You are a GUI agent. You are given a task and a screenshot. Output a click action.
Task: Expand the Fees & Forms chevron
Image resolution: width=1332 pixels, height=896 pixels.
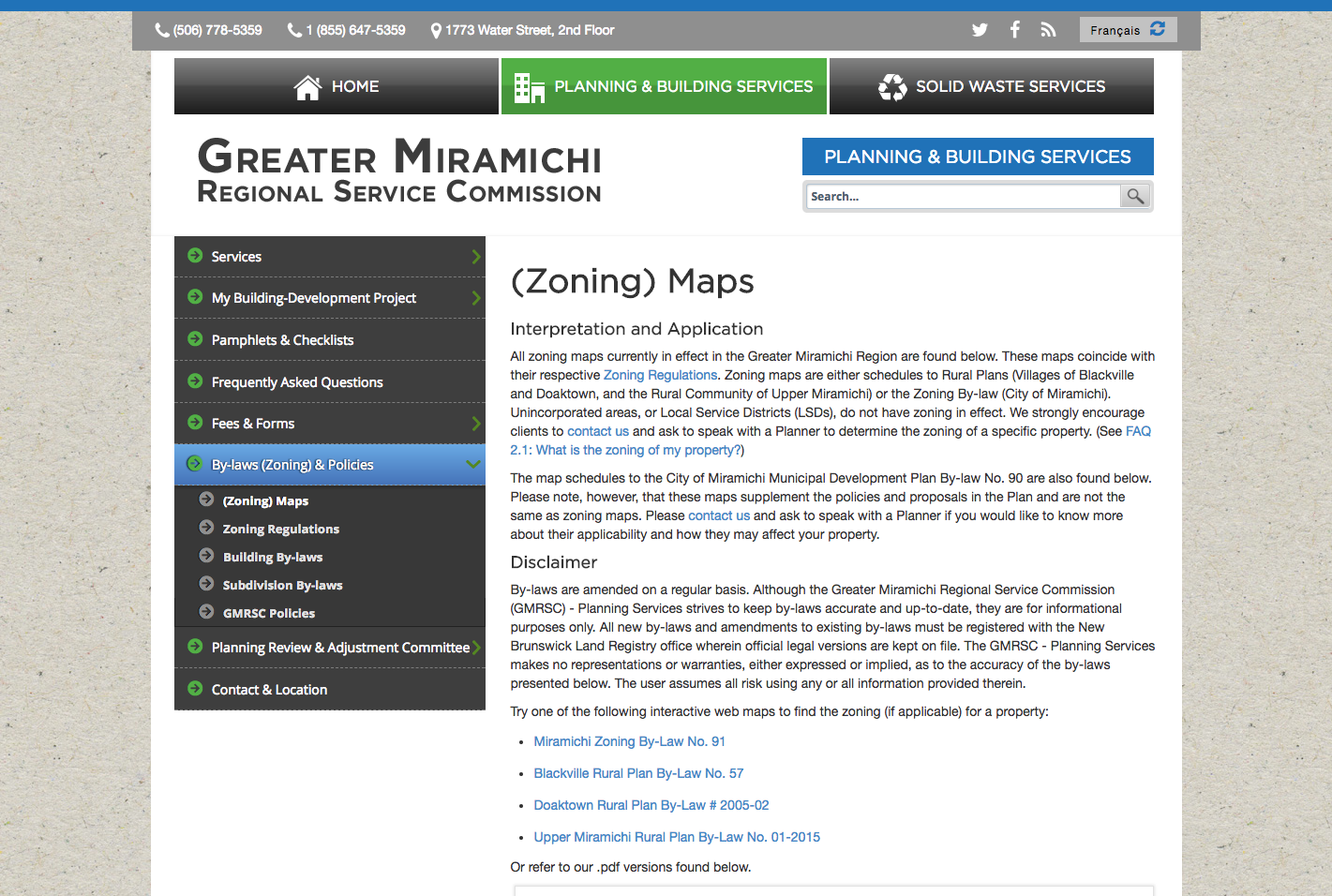476,424
